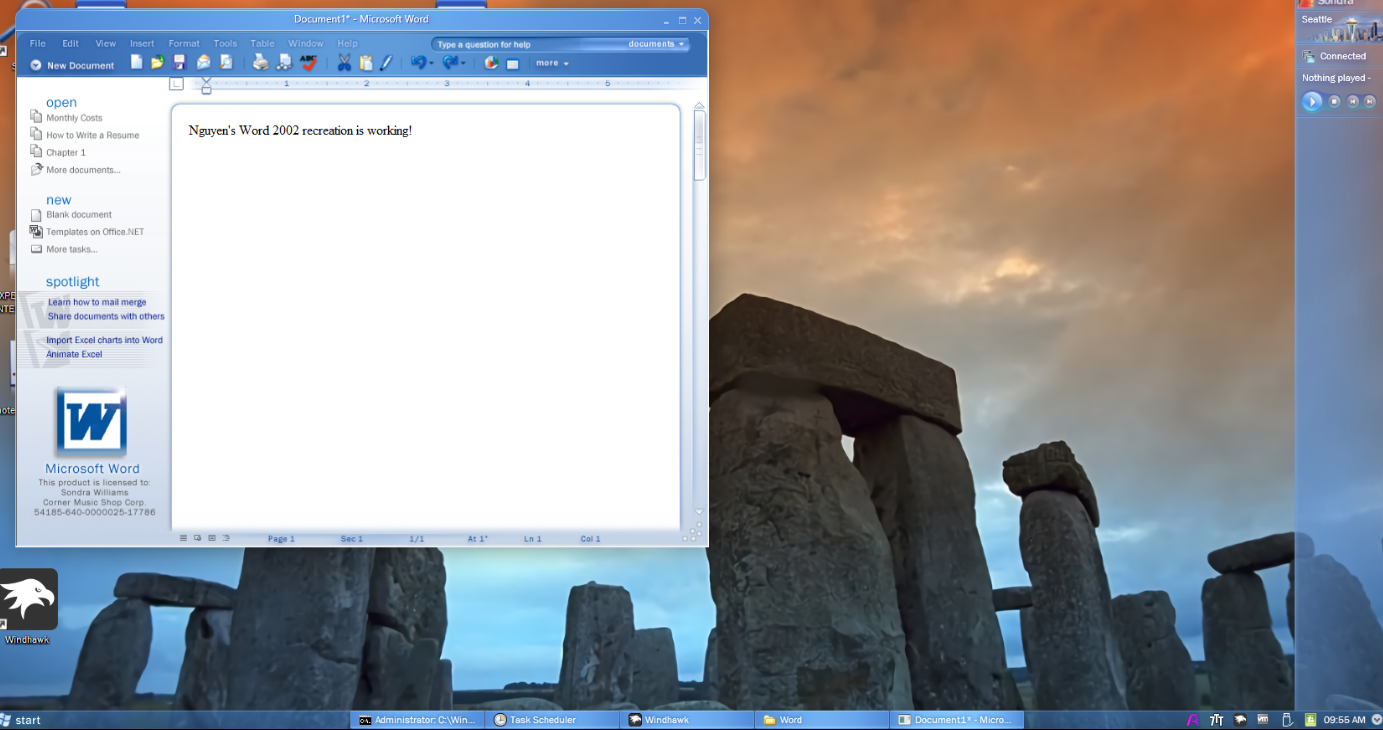Play media in the sidebar player

1312,101
